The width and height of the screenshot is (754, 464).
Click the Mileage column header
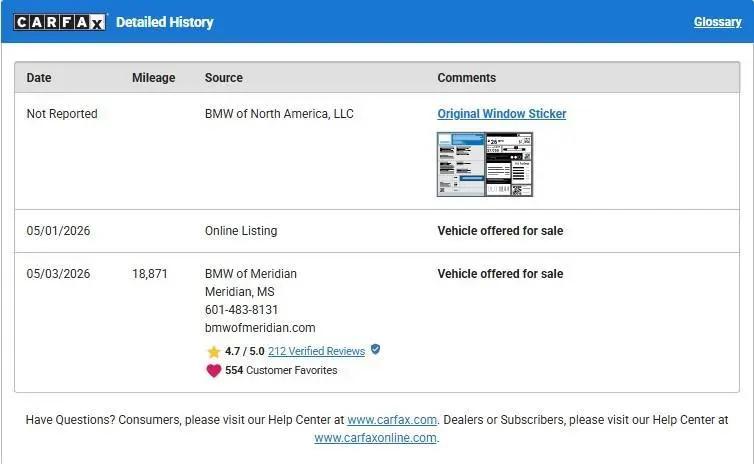click(153, 78)
